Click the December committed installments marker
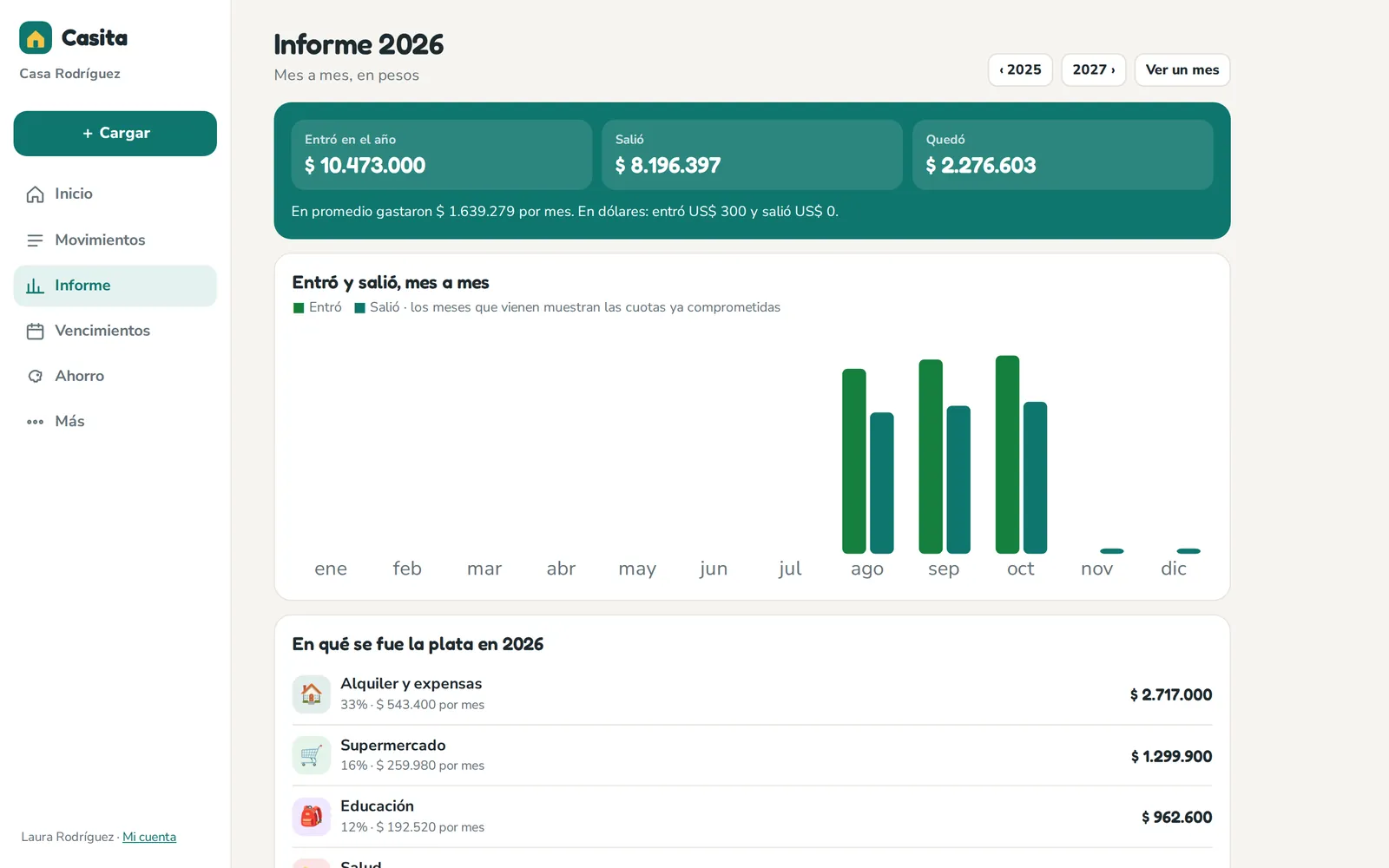Screen dimensions: 1389x868 tap(1188, 551)
